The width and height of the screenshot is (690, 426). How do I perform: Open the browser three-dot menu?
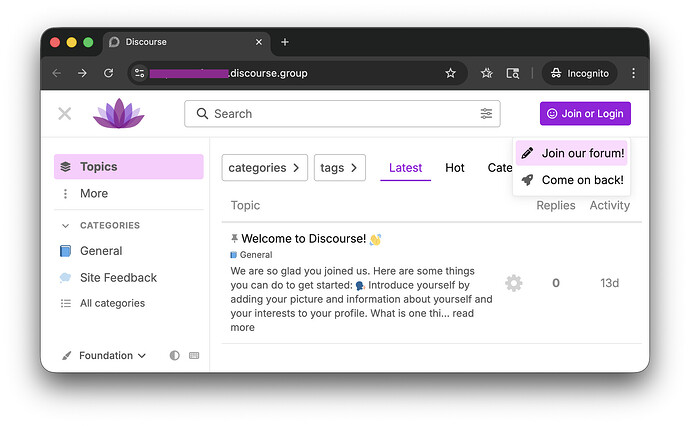point(633,73)
